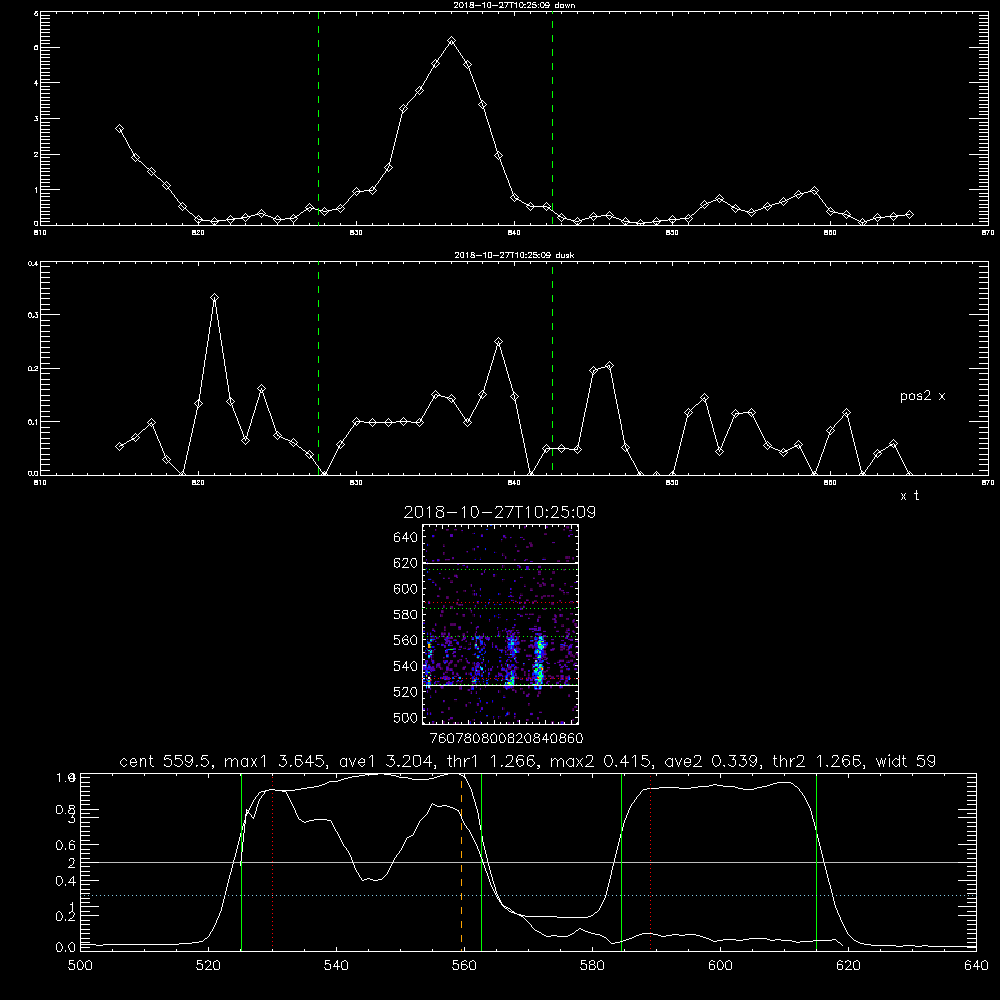This screenshot has height=1000, width=1000.
Task: Click the '560' y-axis label beside the heatmap
Action: (x=406, y=640)
